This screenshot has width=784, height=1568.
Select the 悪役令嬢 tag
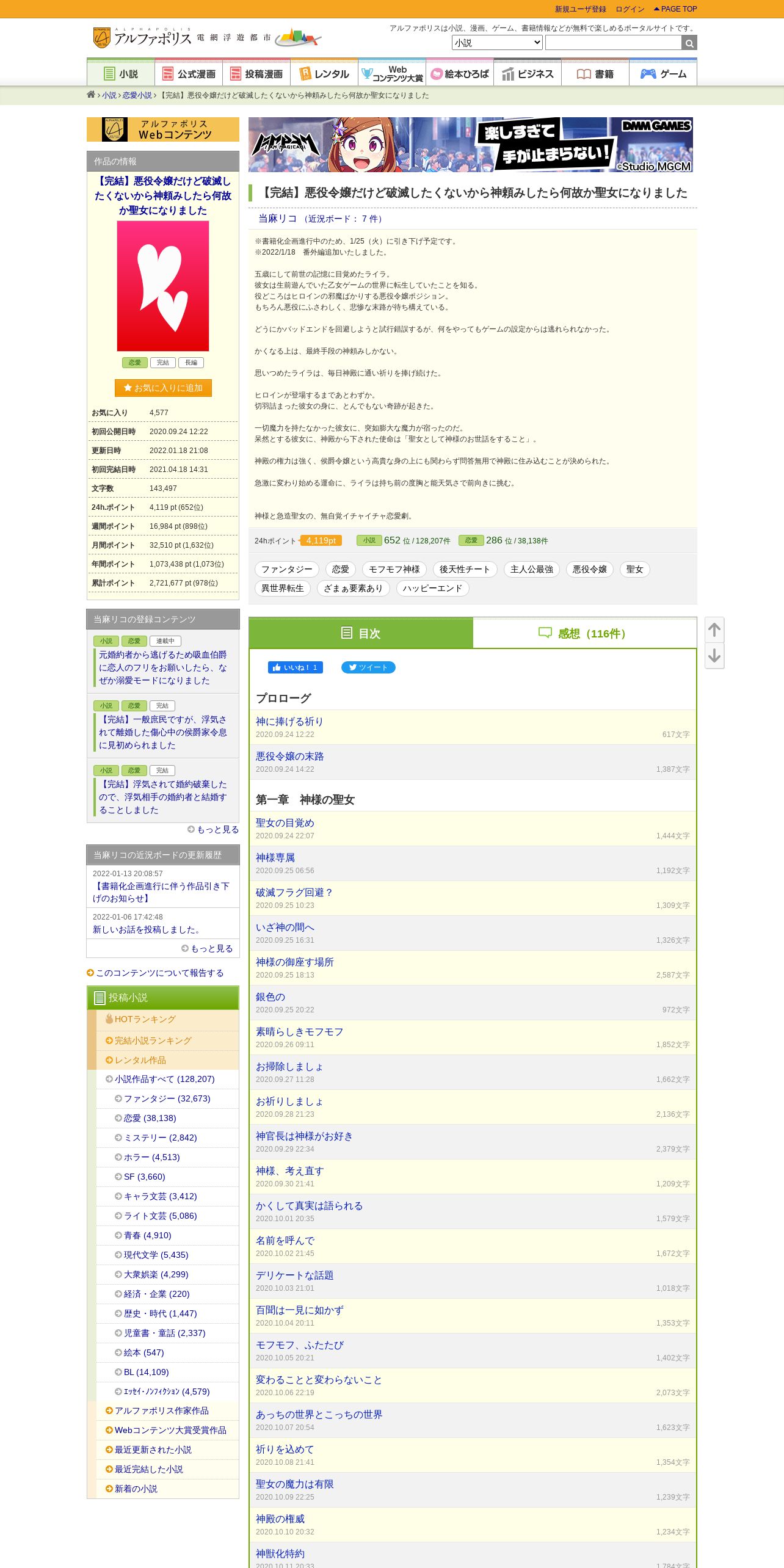tap(590, 569)
